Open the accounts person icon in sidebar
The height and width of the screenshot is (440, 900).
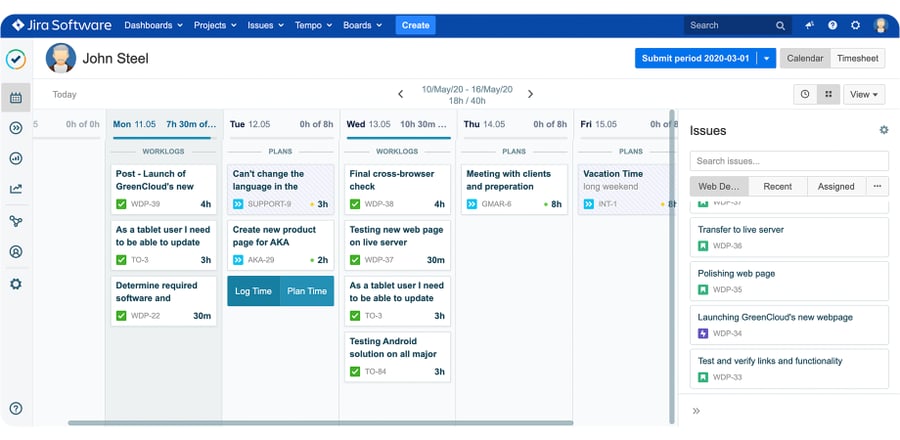click(x=16, y=251)
